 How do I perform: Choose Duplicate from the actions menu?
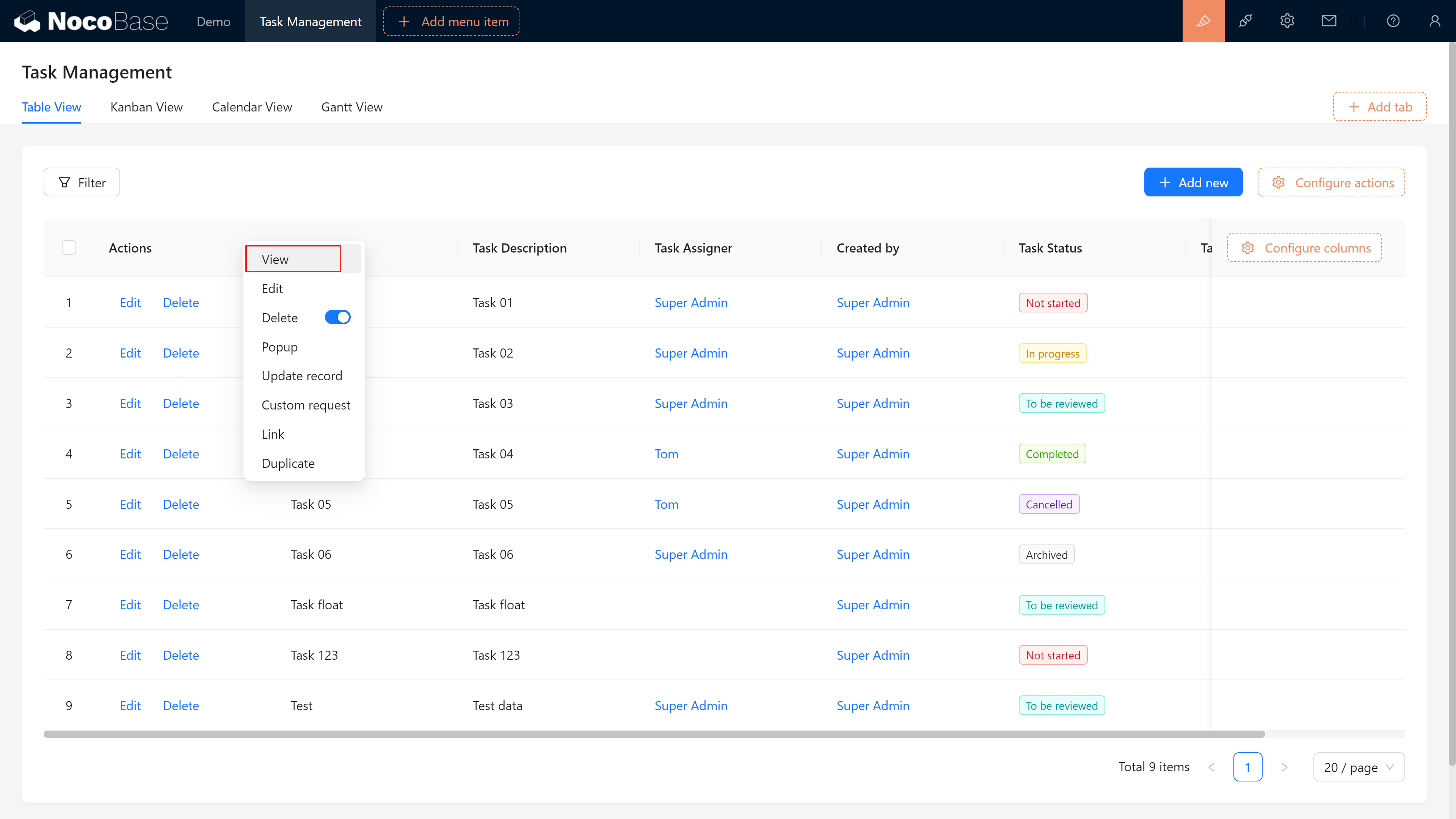(x=288, y=463)
